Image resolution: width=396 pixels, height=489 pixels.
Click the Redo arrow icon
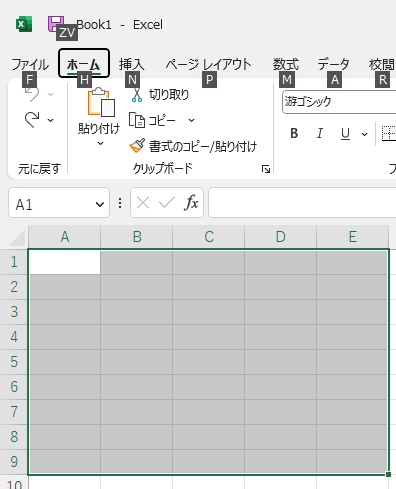point(32,120)
